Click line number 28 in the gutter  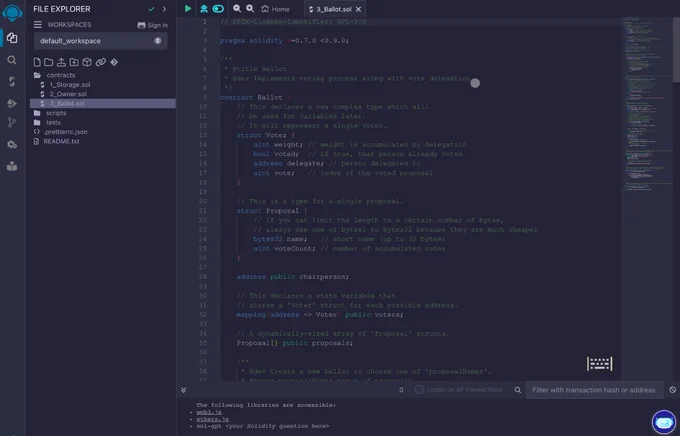[203, 277]
